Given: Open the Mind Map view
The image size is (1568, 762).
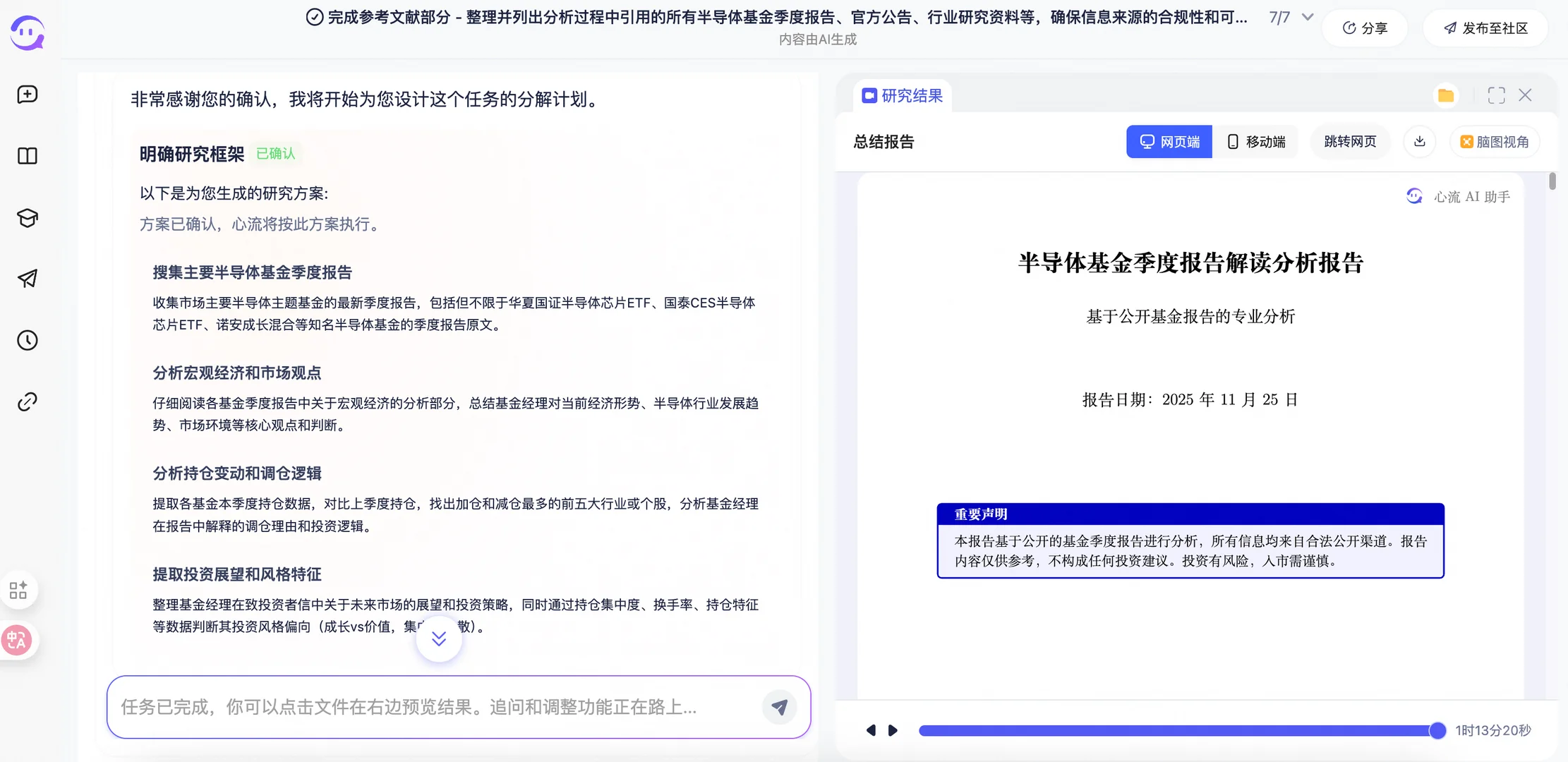Looking at the screenshot, I should [x=1495, y=142].
